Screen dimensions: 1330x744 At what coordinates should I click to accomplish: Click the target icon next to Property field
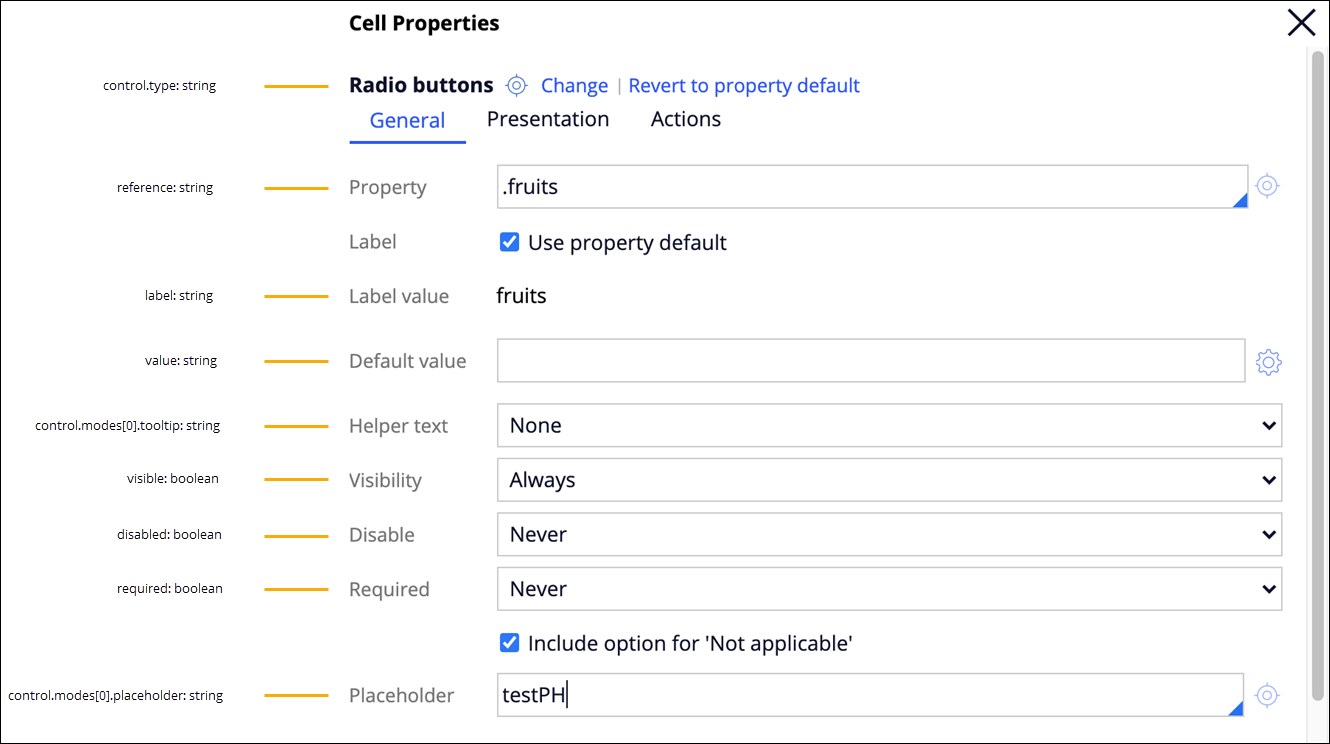pyautogui.click(x=1267, y=186)
